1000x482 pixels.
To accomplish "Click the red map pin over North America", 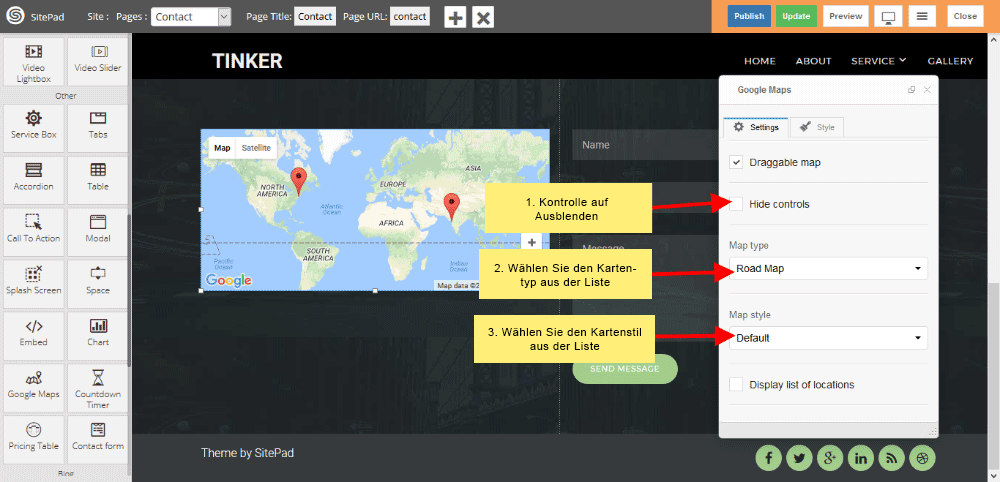I will 298,181.
